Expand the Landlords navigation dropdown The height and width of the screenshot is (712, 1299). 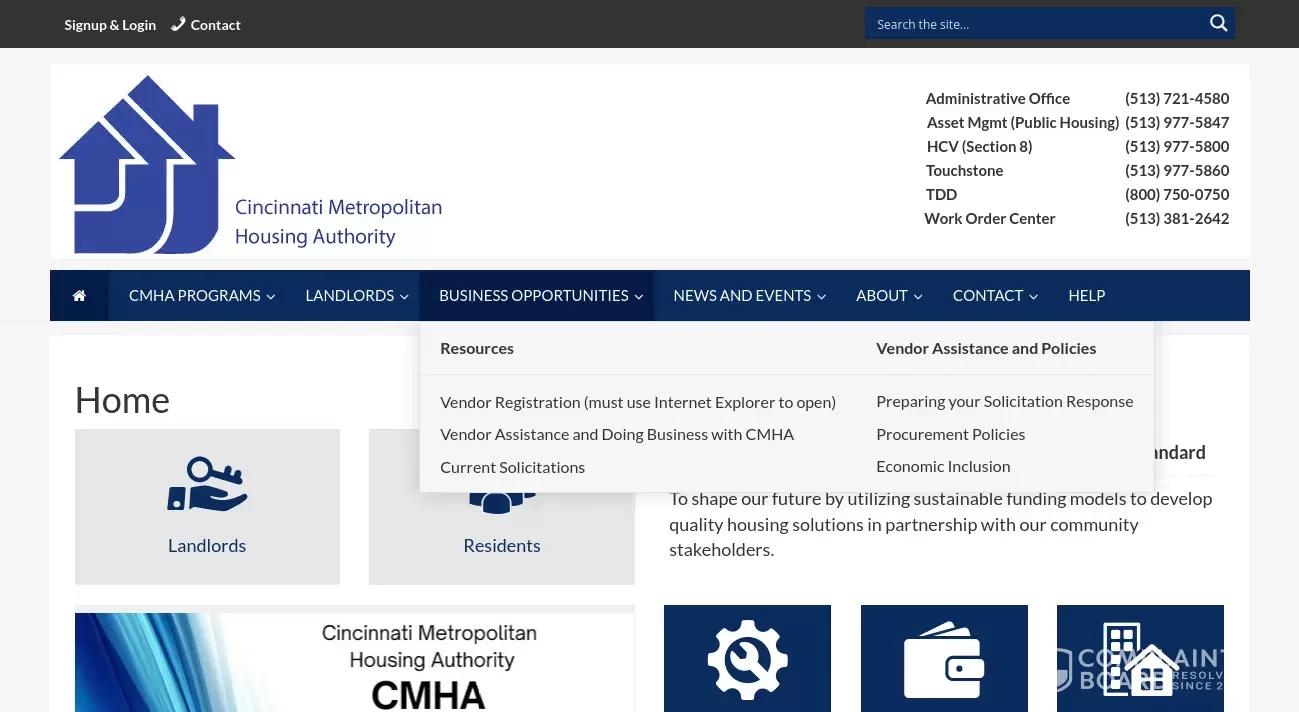[356, 296]
